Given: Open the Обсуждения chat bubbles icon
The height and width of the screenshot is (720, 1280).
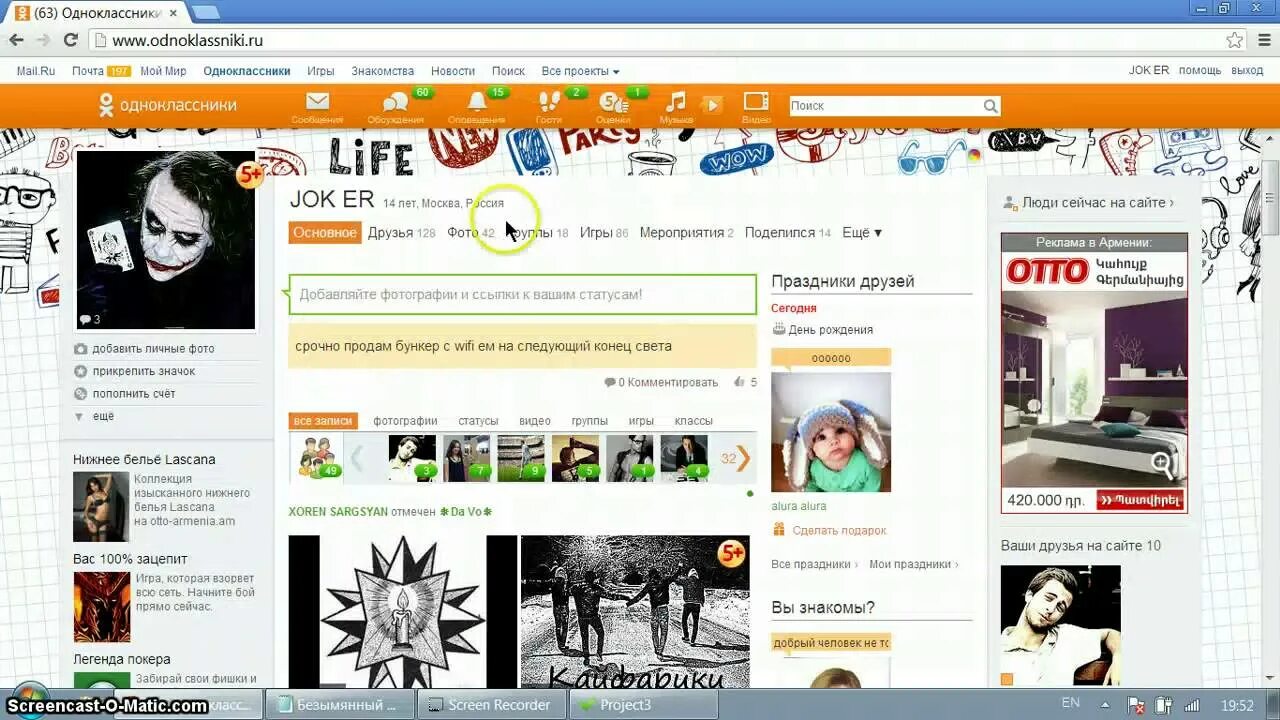Looking at the screenshot, I should (395, 102).
